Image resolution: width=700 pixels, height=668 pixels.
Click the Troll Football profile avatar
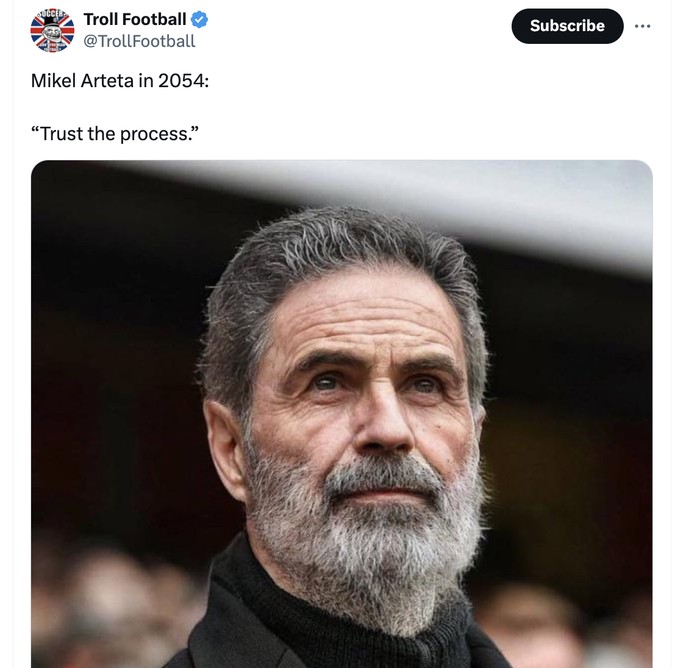point(52,30)
